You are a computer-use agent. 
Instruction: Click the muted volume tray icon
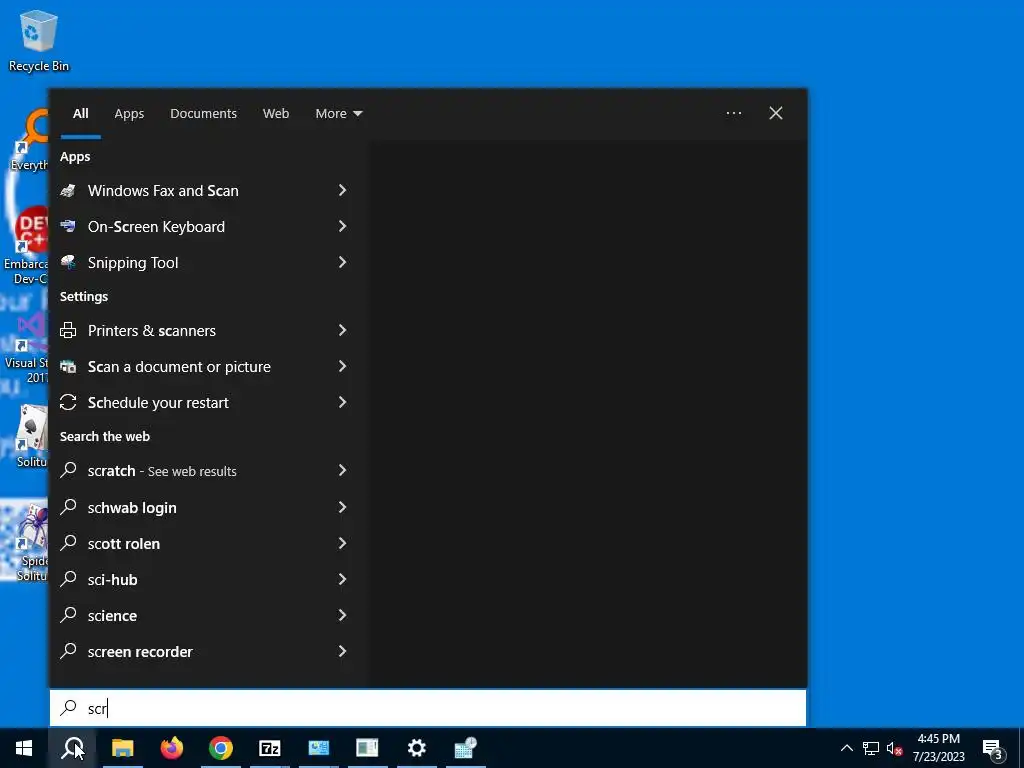tap(894, 748)
